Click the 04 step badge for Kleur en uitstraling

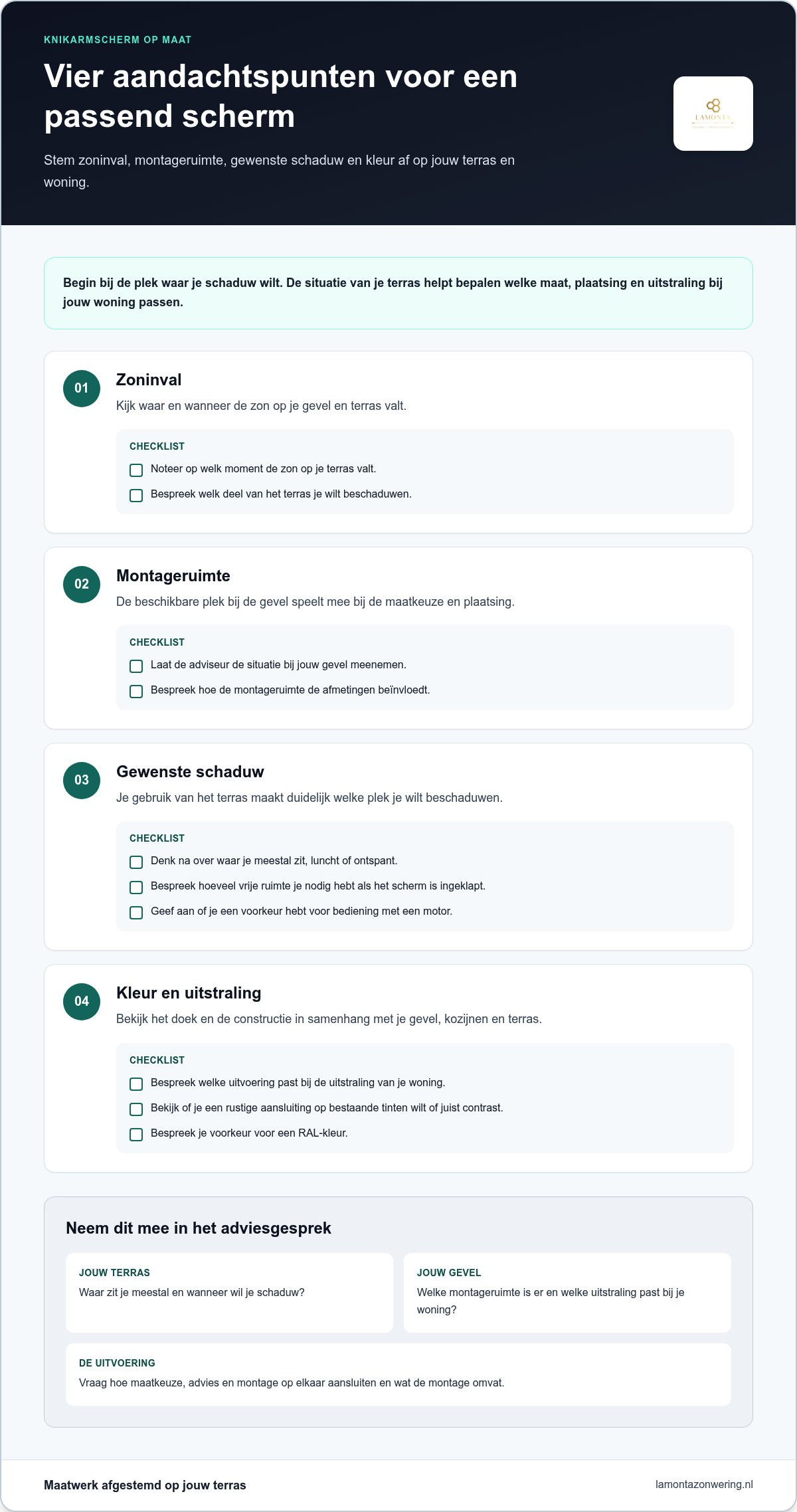(82, 1002)
